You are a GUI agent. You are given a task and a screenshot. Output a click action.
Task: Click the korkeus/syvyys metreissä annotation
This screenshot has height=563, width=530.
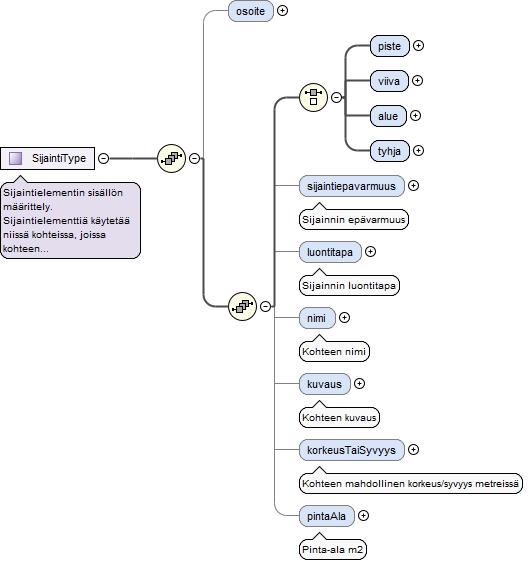(410, 484)
